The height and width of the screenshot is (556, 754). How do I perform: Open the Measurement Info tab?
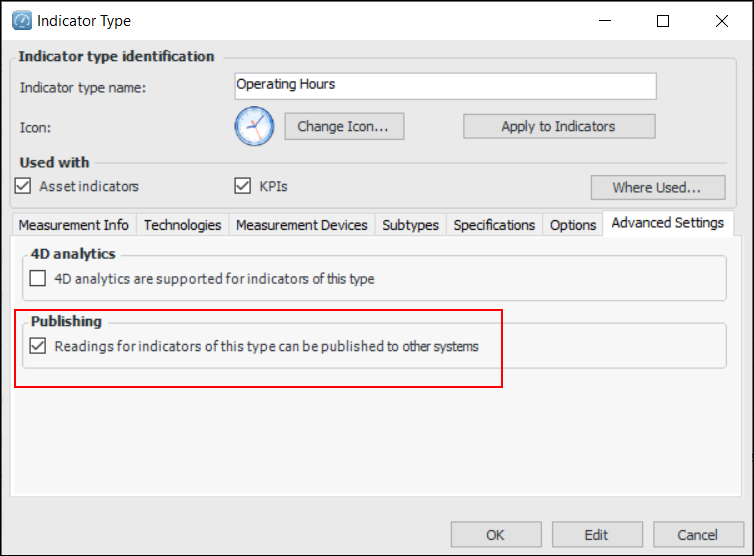pos(73,225)
